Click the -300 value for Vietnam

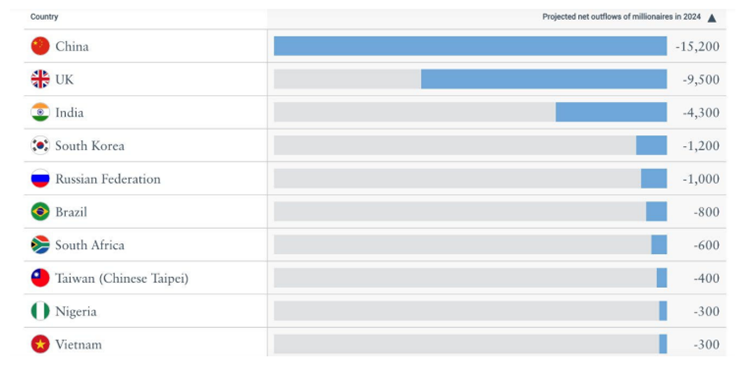pos(706,345)
